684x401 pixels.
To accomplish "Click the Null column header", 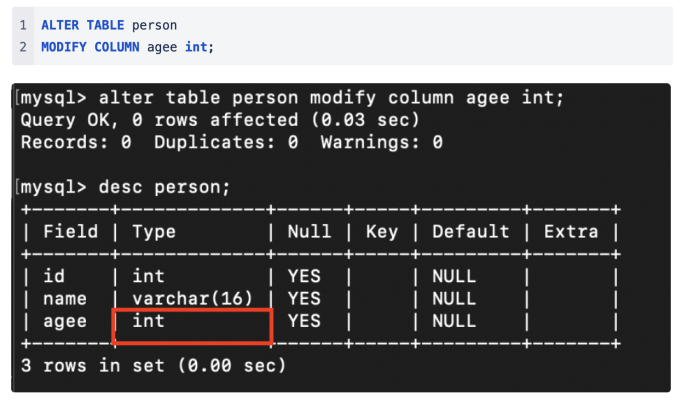I will point(309,231).
